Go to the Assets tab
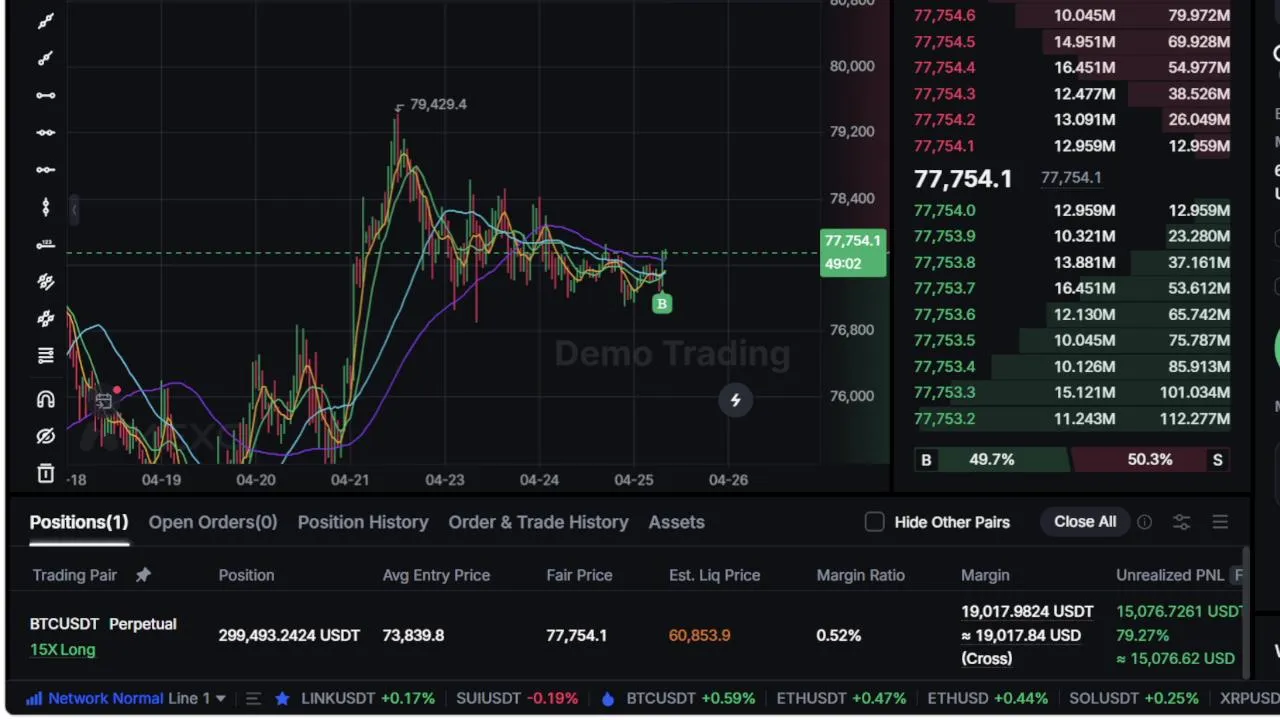 point(676,522)
